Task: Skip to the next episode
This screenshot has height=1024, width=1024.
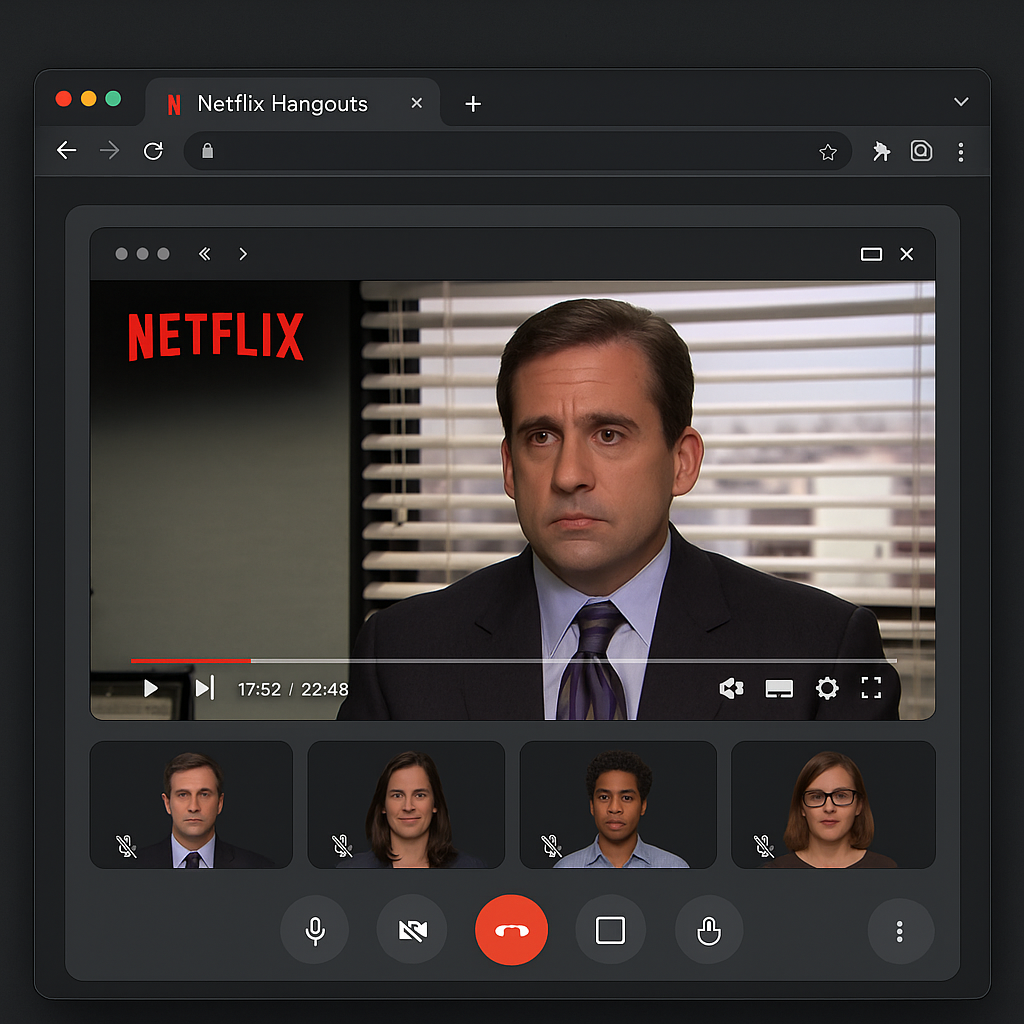Action: pyautogui.click(x=204, y=688)
